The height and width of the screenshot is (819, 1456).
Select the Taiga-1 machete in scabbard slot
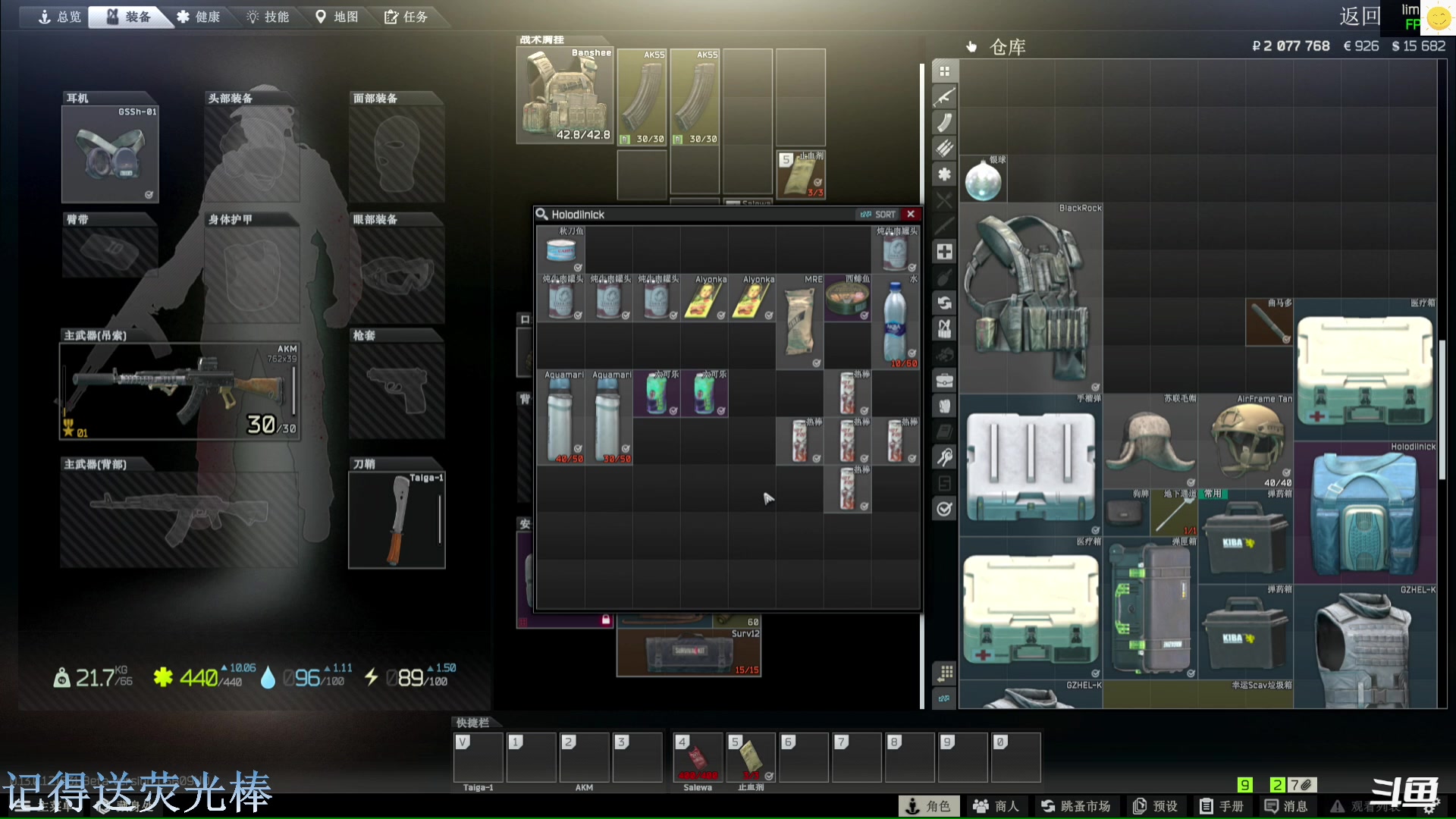[x=397, y=519]
